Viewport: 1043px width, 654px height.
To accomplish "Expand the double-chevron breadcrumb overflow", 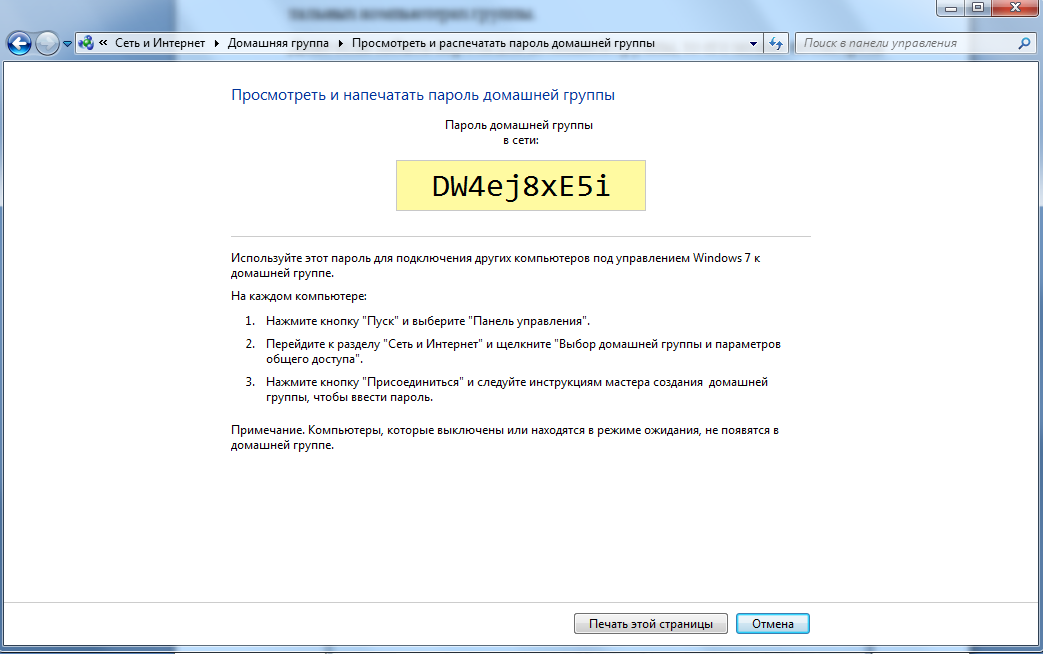I will [x=103, y=43].
